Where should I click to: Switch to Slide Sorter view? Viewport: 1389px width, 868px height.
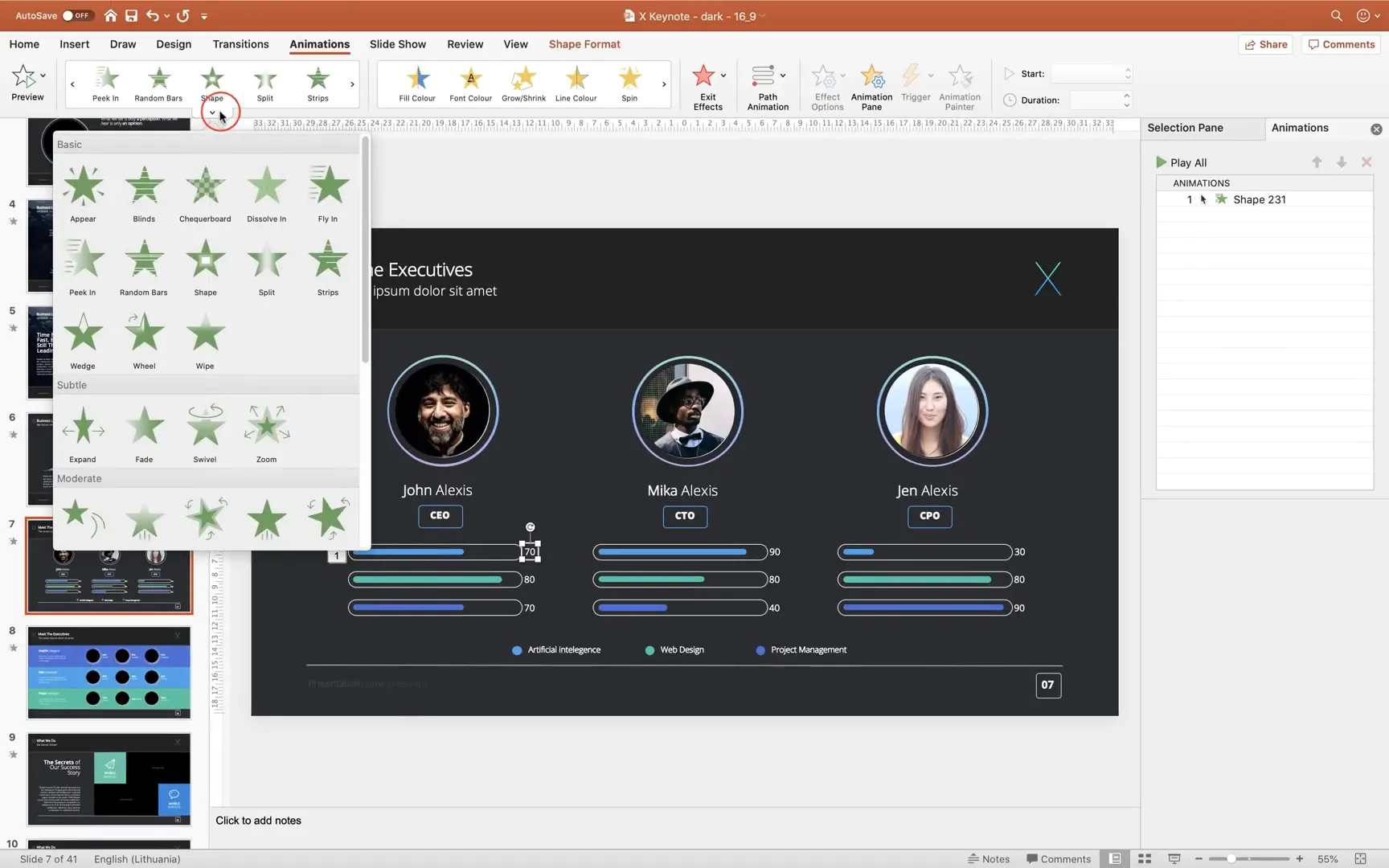(1145, 859)
